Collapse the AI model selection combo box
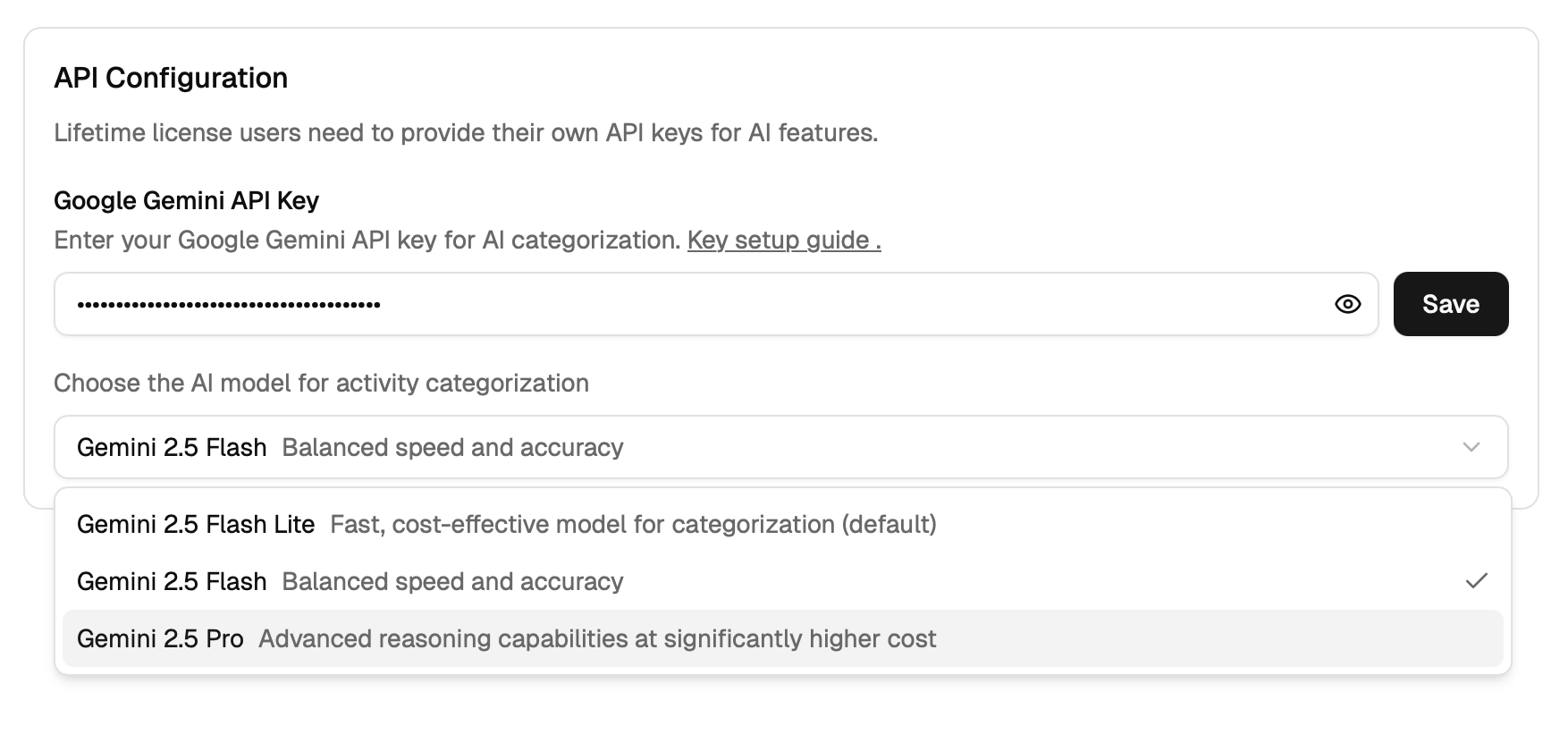Viewport: 1568px width, 751px height. [x=780, y=447]
